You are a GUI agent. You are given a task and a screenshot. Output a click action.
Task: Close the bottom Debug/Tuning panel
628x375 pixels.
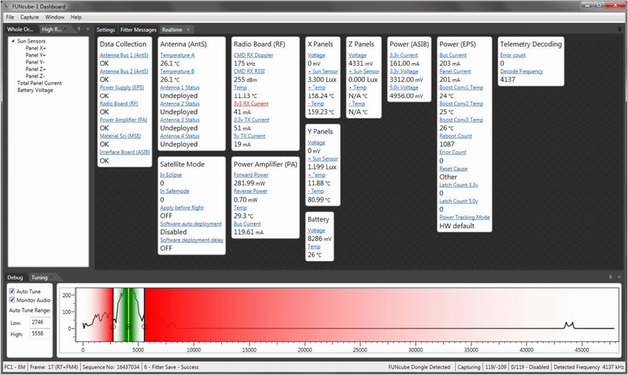coord(619,277)
